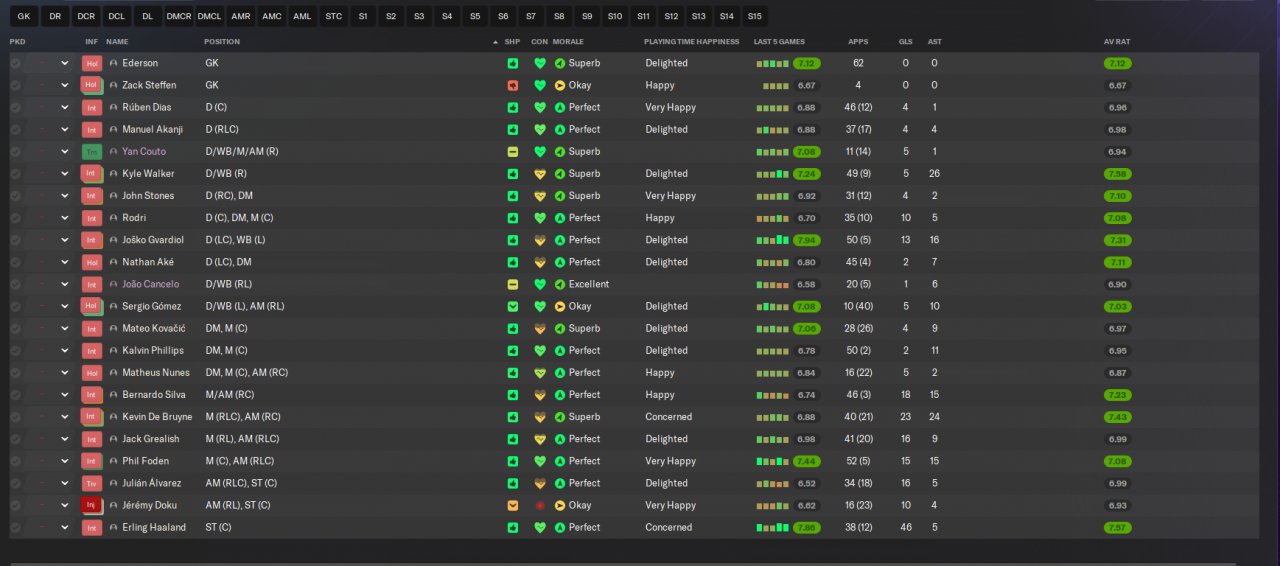Open the selection dropdown chevron for Yan Couto
This screenshot has height=566, width=1280.
(x=65, y=152)
